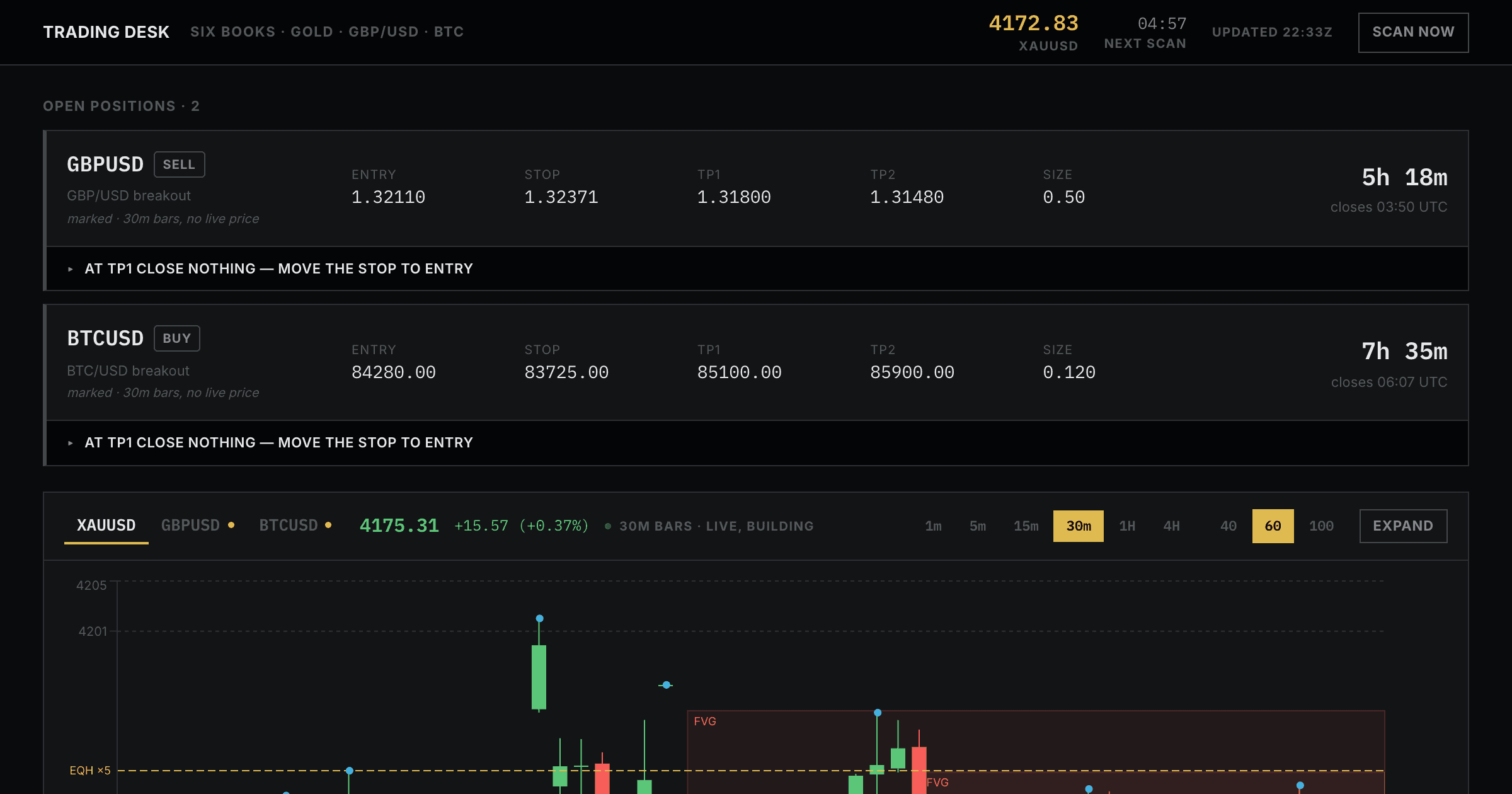Screen dimensions: 1512x794
Task: Click the GBPUSD SELL badge
Action: tap(179, 164)
